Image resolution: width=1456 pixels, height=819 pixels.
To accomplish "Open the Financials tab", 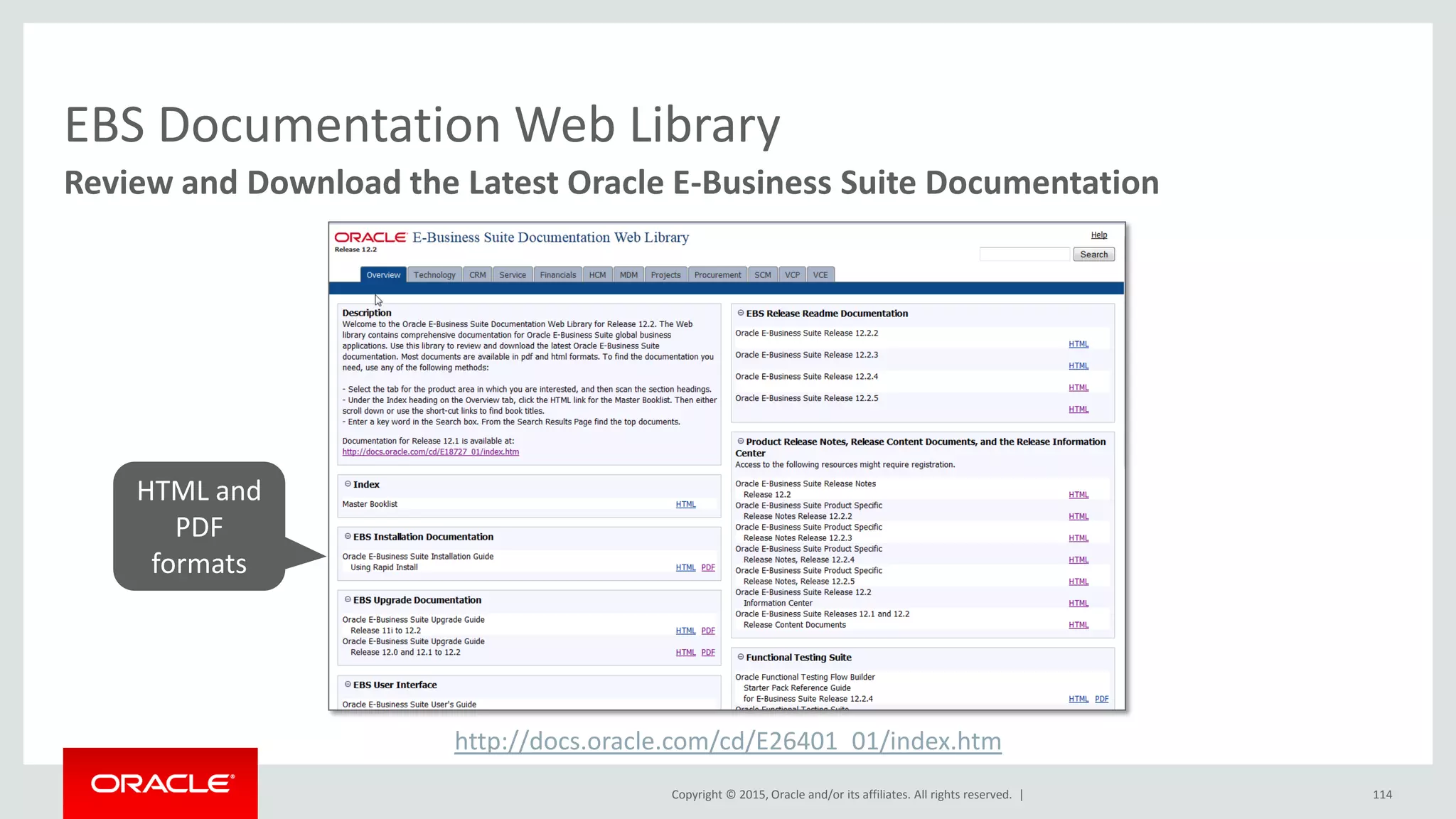I will [x=558, y=275].
